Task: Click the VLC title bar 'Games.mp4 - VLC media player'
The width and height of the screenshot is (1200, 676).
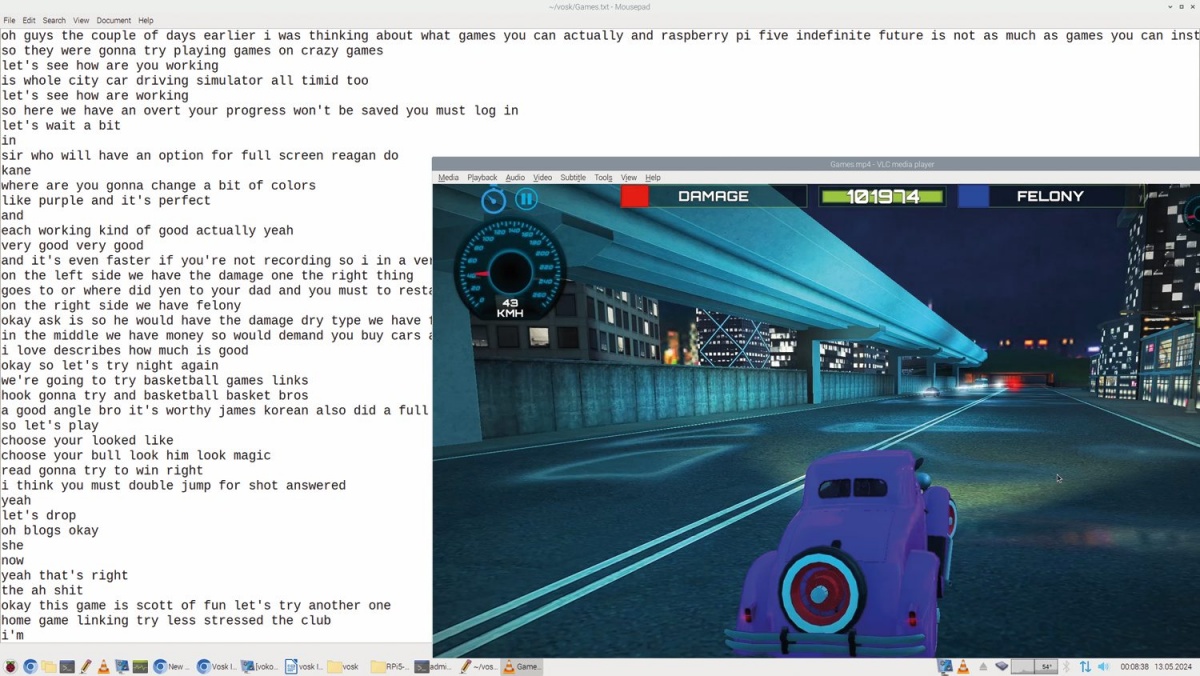Action: [882, 164]
